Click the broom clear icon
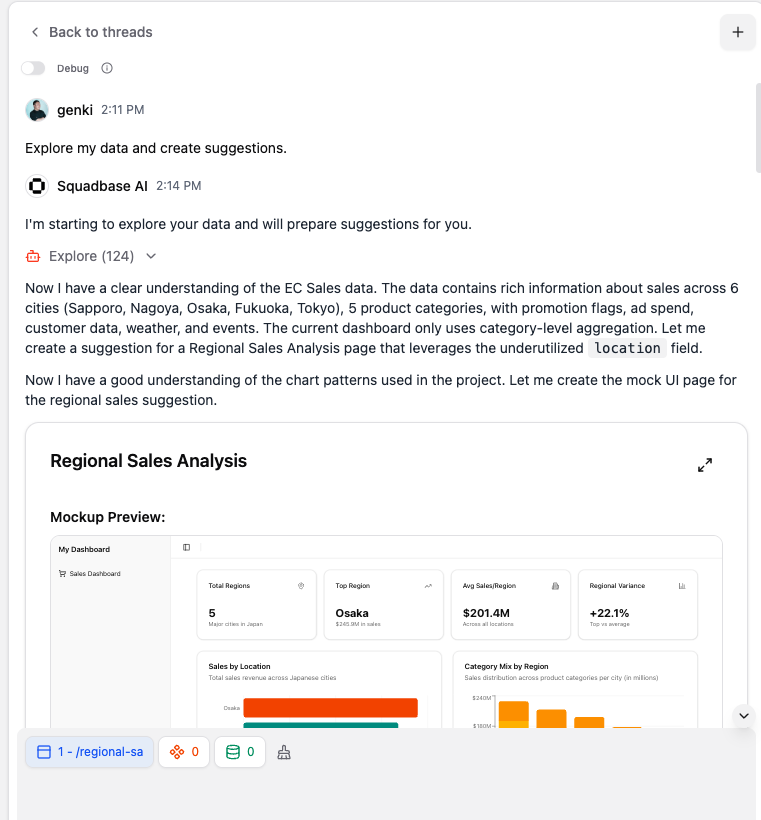 pyautogui.click(x=284, y=752)
